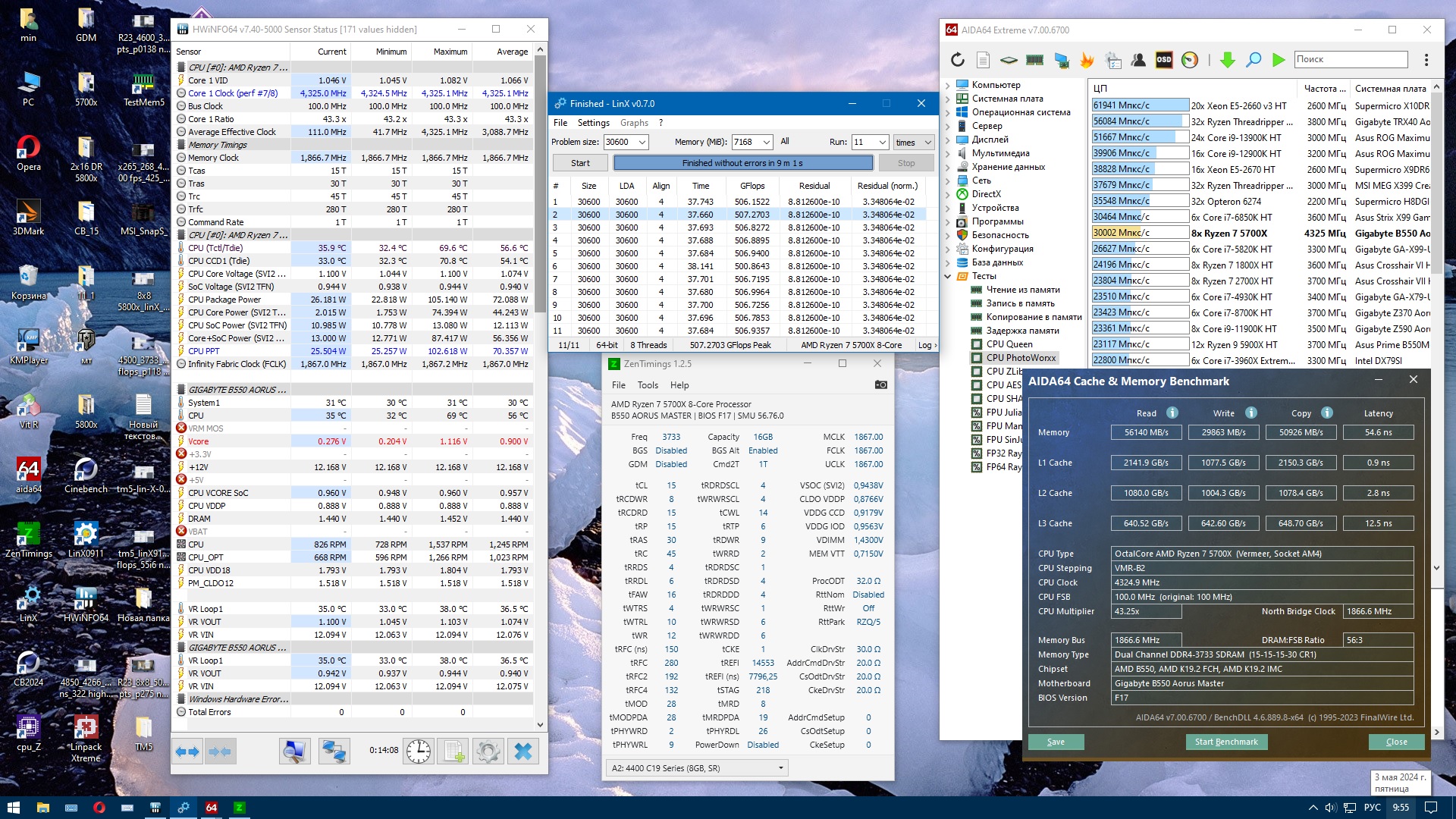Open the Tools menu in ZenTimings
The width and height of the screenshot is (1456, 819).
coord(648,385)
